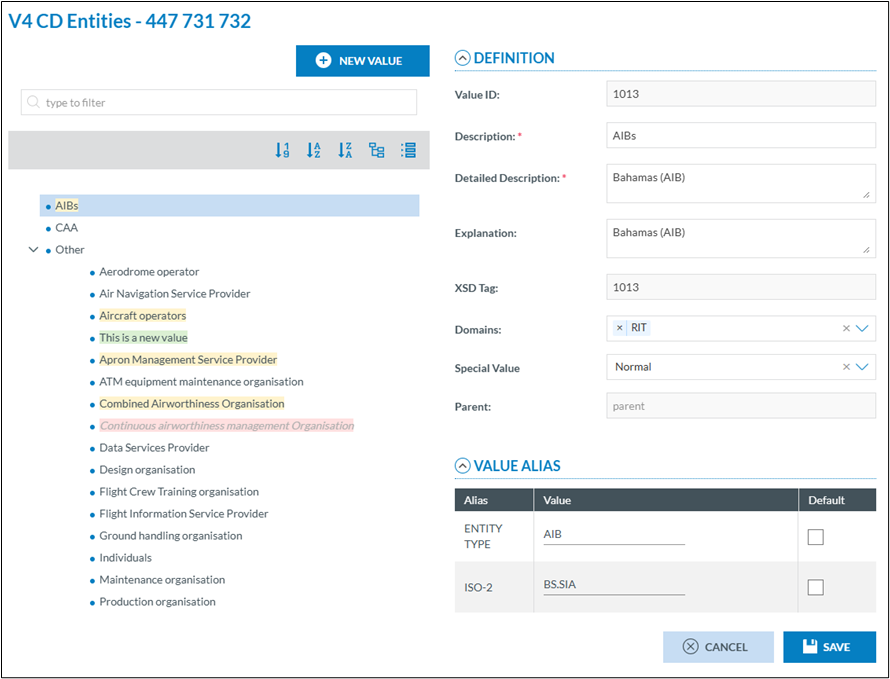Remove the RIT tag from Domains
The image size is (890, 679).
pos(619,328)
